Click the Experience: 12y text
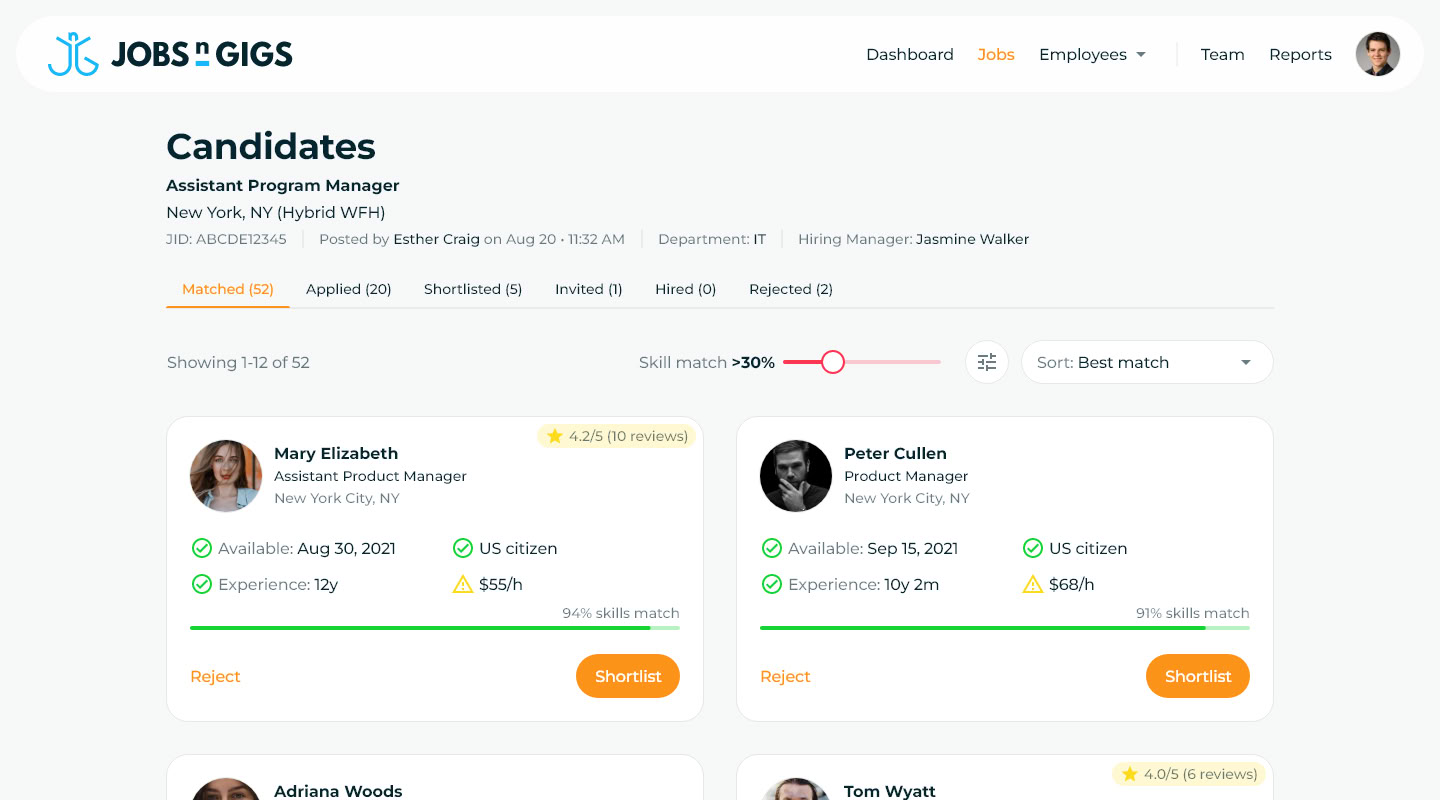1440x800 pixels. 278,584
